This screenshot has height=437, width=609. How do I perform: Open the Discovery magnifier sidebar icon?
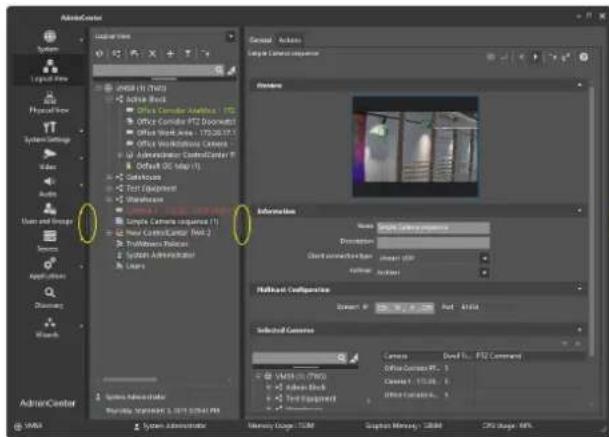pyautogui.click(x=49, y=298)
